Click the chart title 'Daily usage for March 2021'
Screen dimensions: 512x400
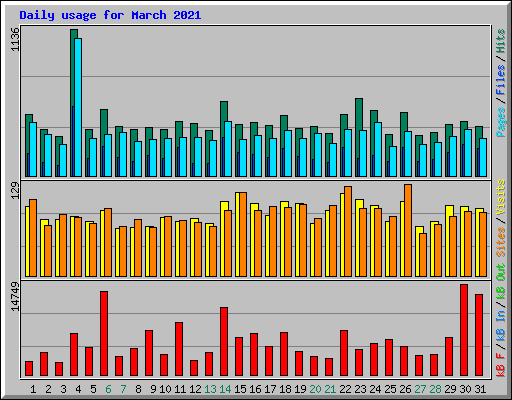coord(110,15)
